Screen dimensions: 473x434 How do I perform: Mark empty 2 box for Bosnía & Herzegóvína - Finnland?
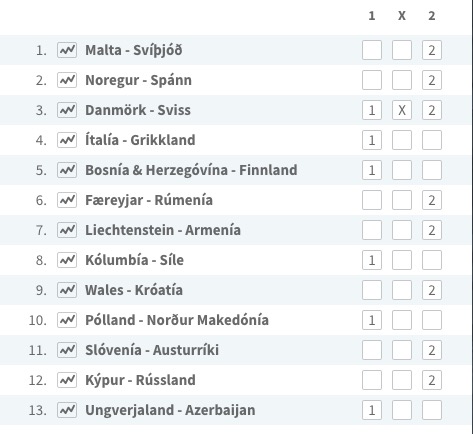(432, 170)
